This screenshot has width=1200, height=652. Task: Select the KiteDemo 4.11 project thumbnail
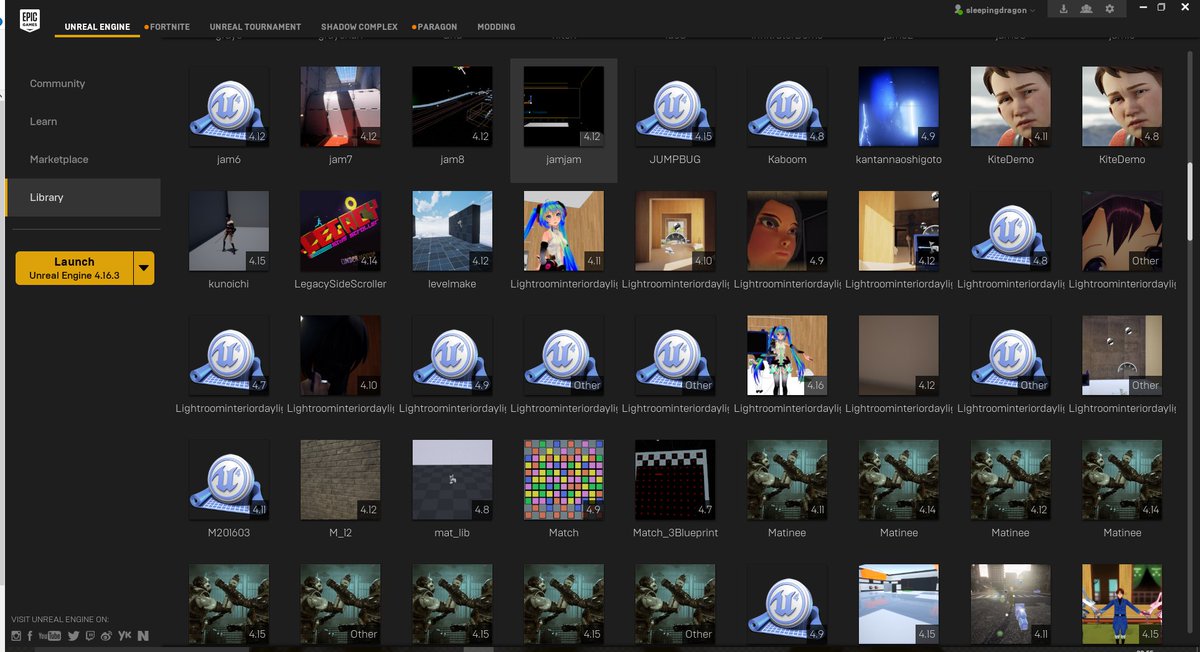pyautogui.click(x=1011, y=107)
